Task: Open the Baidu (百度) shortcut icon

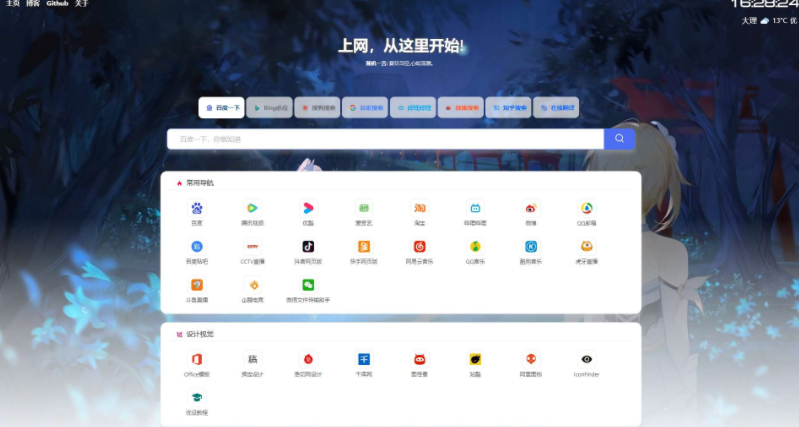Action: [x=197, y=209]
